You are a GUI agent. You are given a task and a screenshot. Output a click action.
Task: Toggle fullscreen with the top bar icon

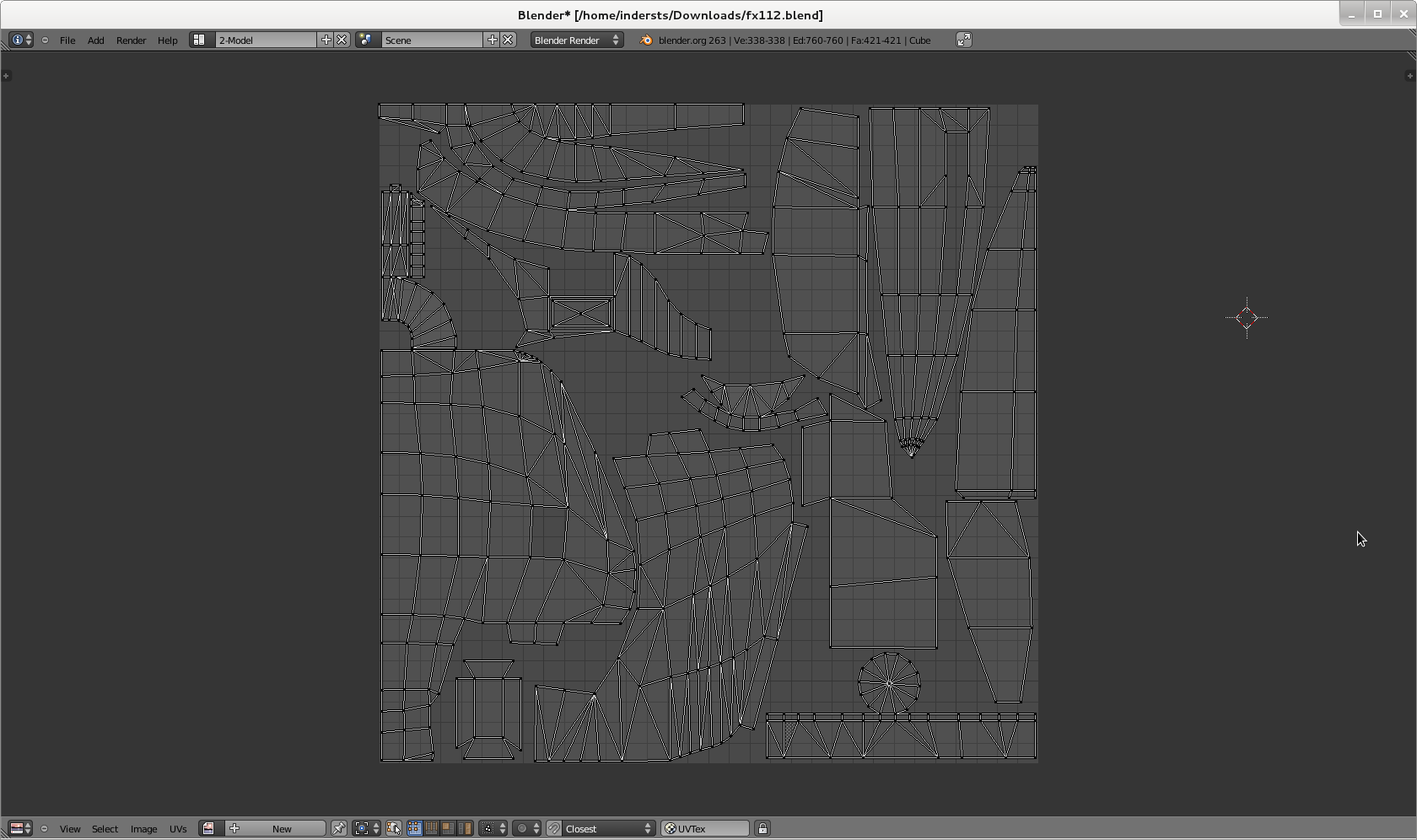[x=963, y=40]
